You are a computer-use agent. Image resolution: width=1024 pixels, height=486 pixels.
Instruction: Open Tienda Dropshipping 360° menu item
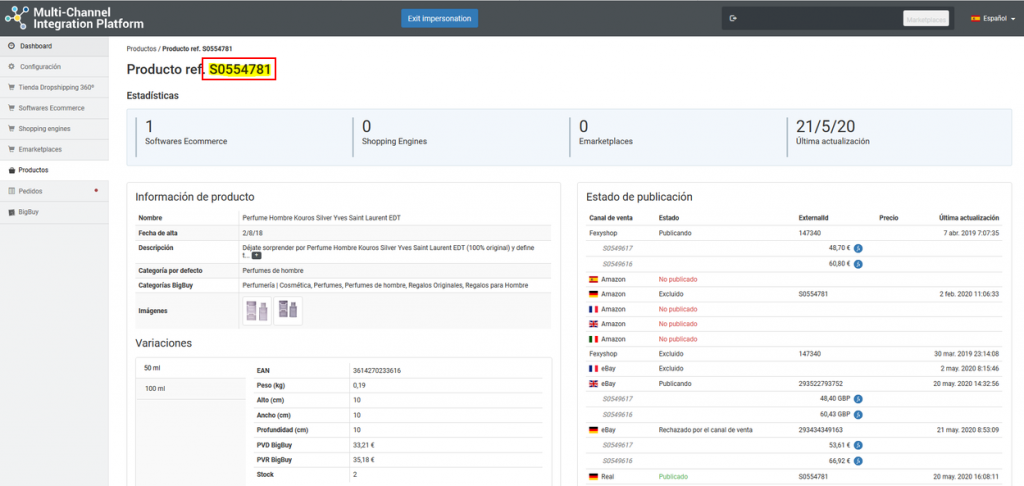coord(55,87)
